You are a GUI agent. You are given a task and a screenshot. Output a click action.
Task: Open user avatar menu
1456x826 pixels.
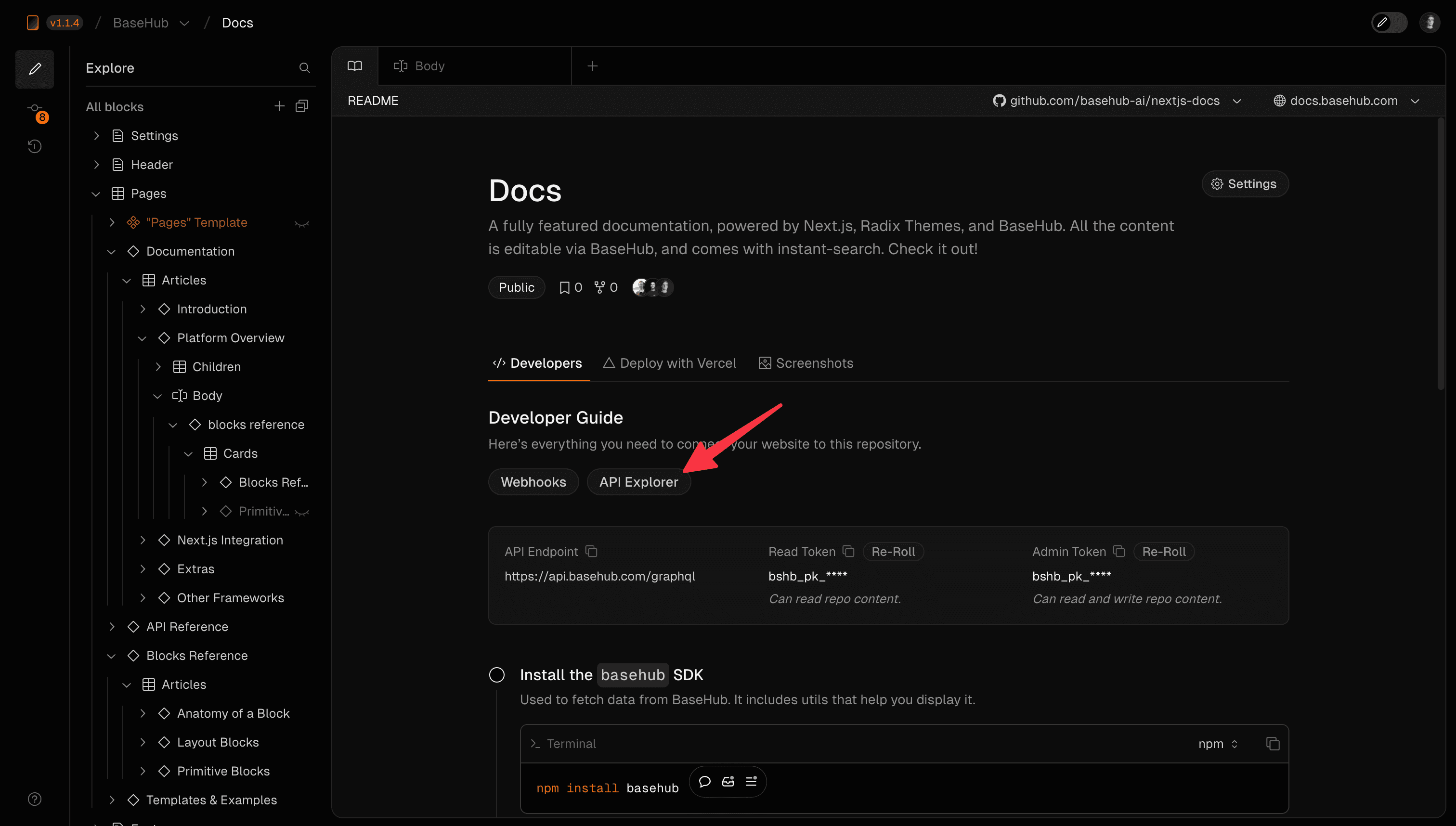click(1430, 23)
